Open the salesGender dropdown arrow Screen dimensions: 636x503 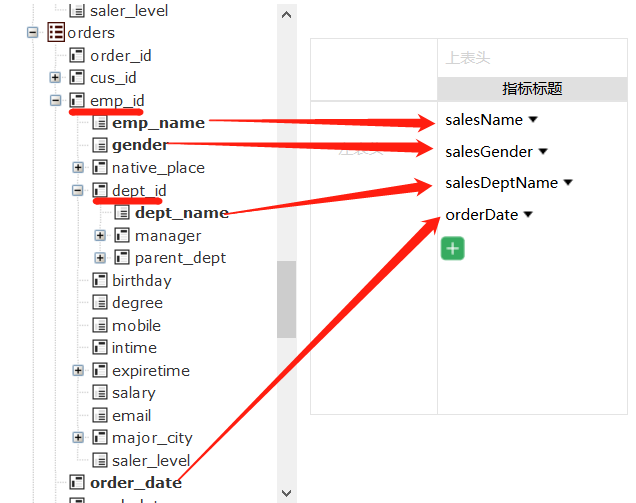(x=543, y=151)
